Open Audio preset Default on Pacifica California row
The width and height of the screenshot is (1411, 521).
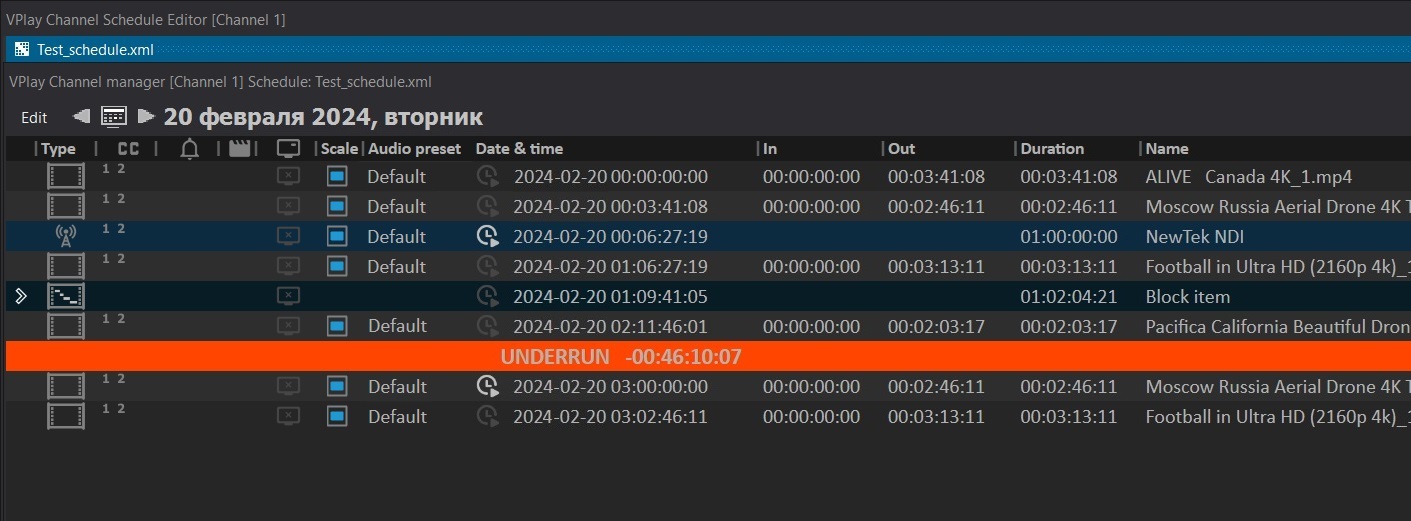[396, 326]
